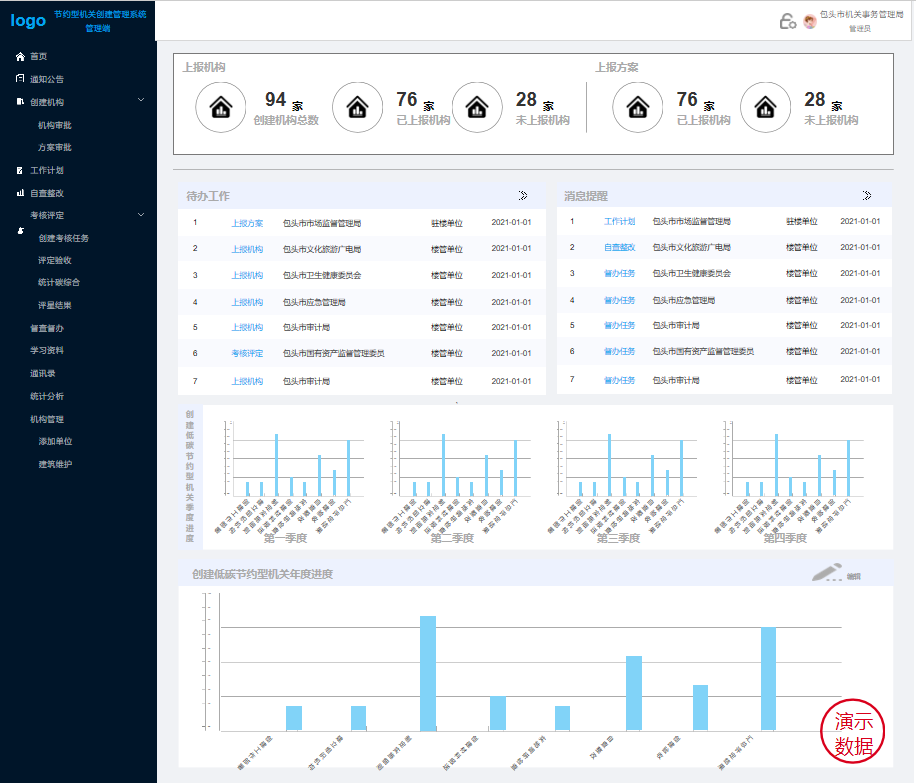
Task: Click the house icon for 创建机构总数
Action: pos(220,107)
